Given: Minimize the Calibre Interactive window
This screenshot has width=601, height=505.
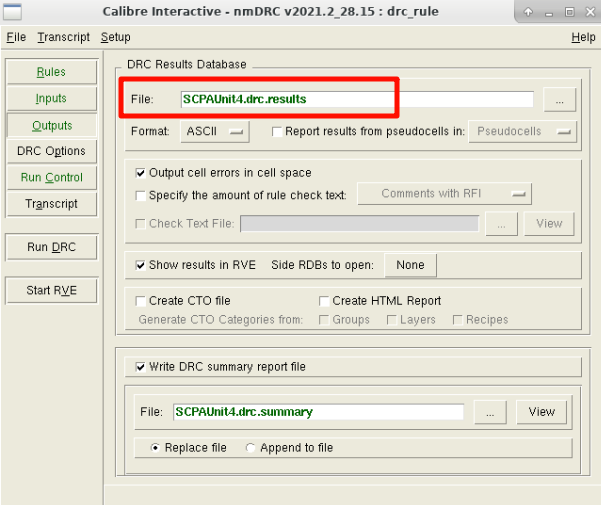Looking at the screenshot, I should coord(549,13).
